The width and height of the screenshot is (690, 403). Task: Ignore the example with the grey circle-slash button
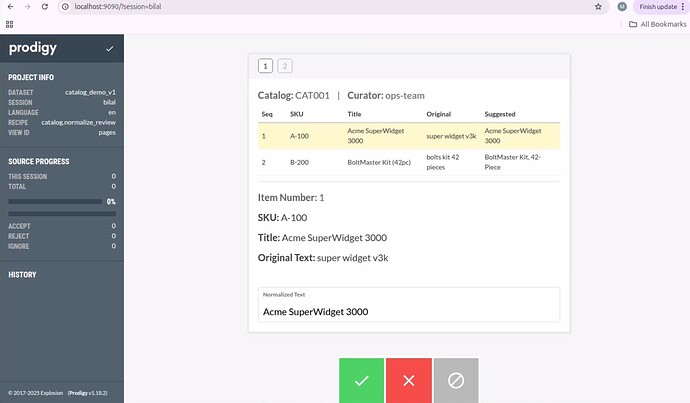456,380
